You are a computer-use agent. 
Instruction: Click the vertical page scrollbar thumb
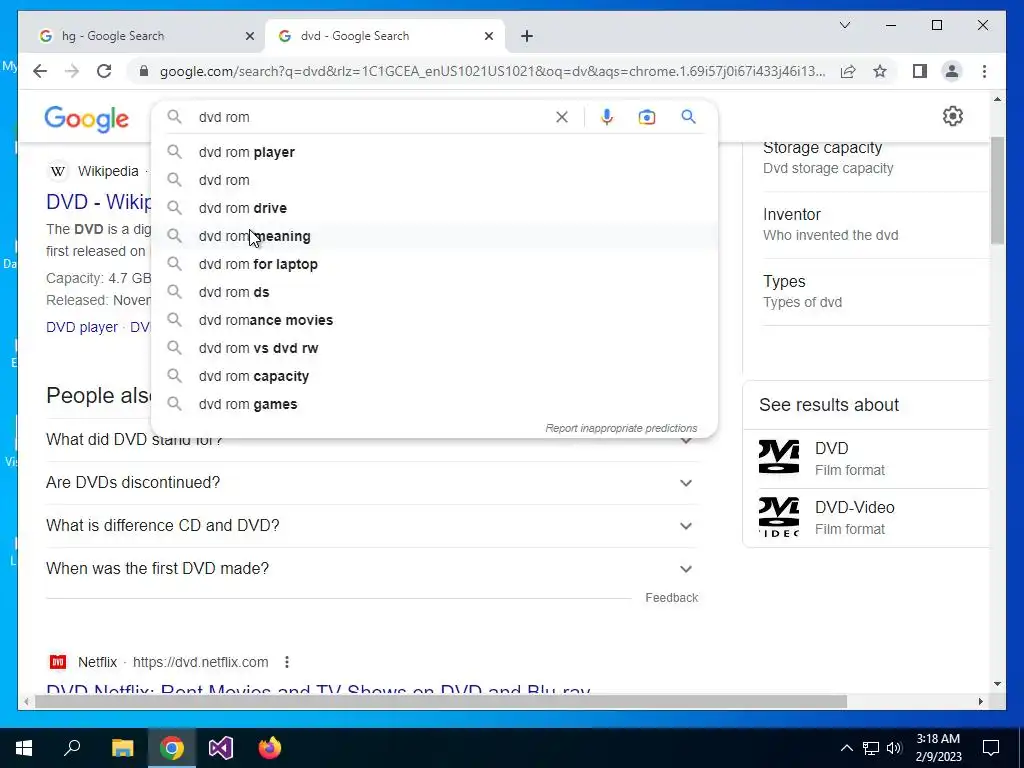tap(997, 189)
